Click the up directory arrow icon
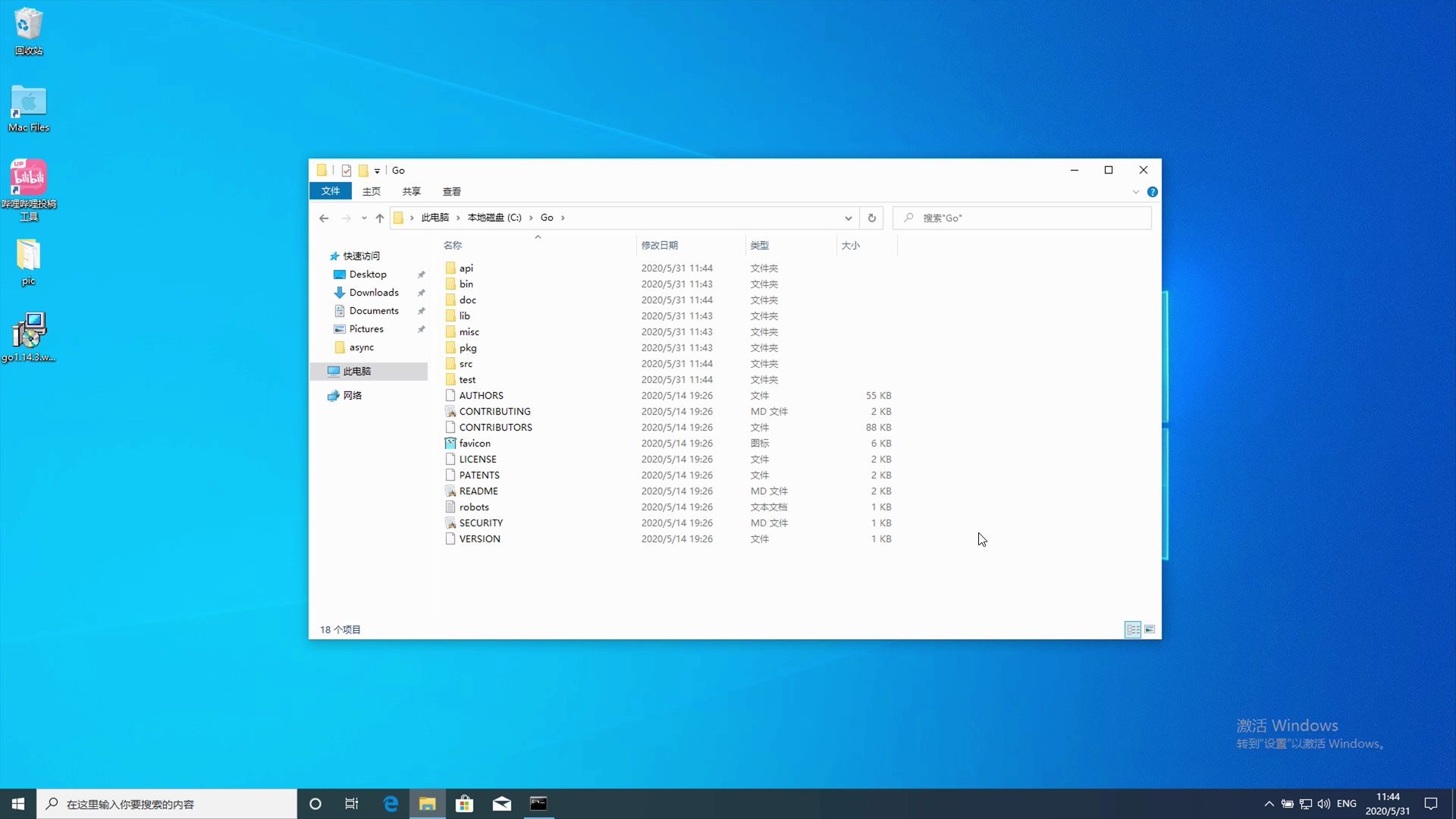 [381, 217]
